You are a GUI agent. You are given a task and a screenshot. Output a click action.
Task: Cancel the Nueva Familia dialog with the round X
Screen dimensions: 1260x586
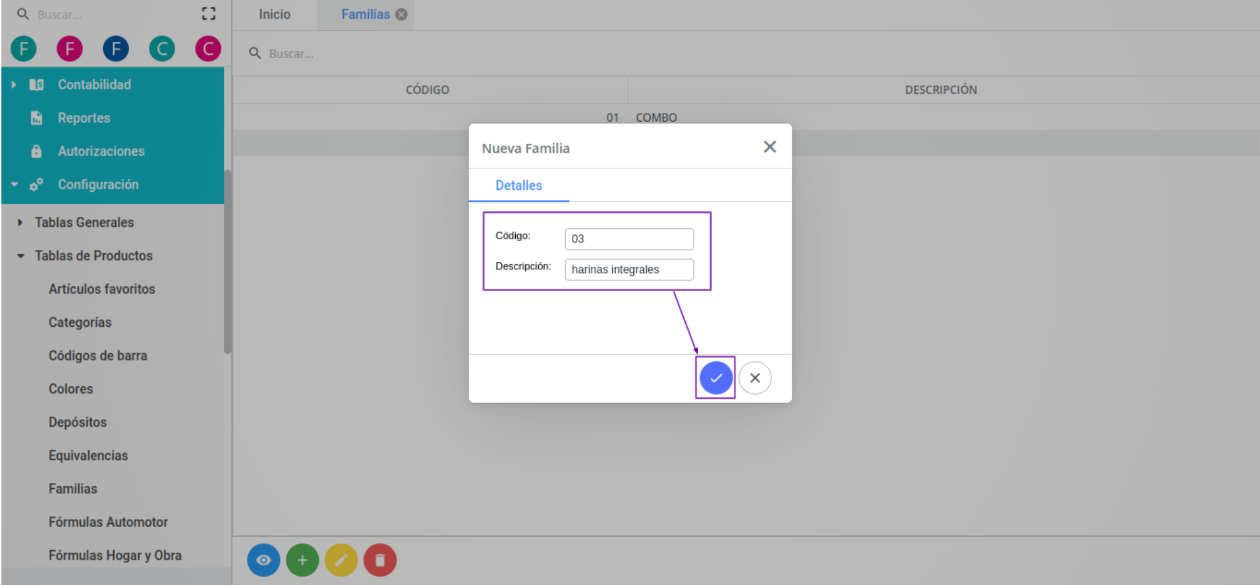[755, 378]
